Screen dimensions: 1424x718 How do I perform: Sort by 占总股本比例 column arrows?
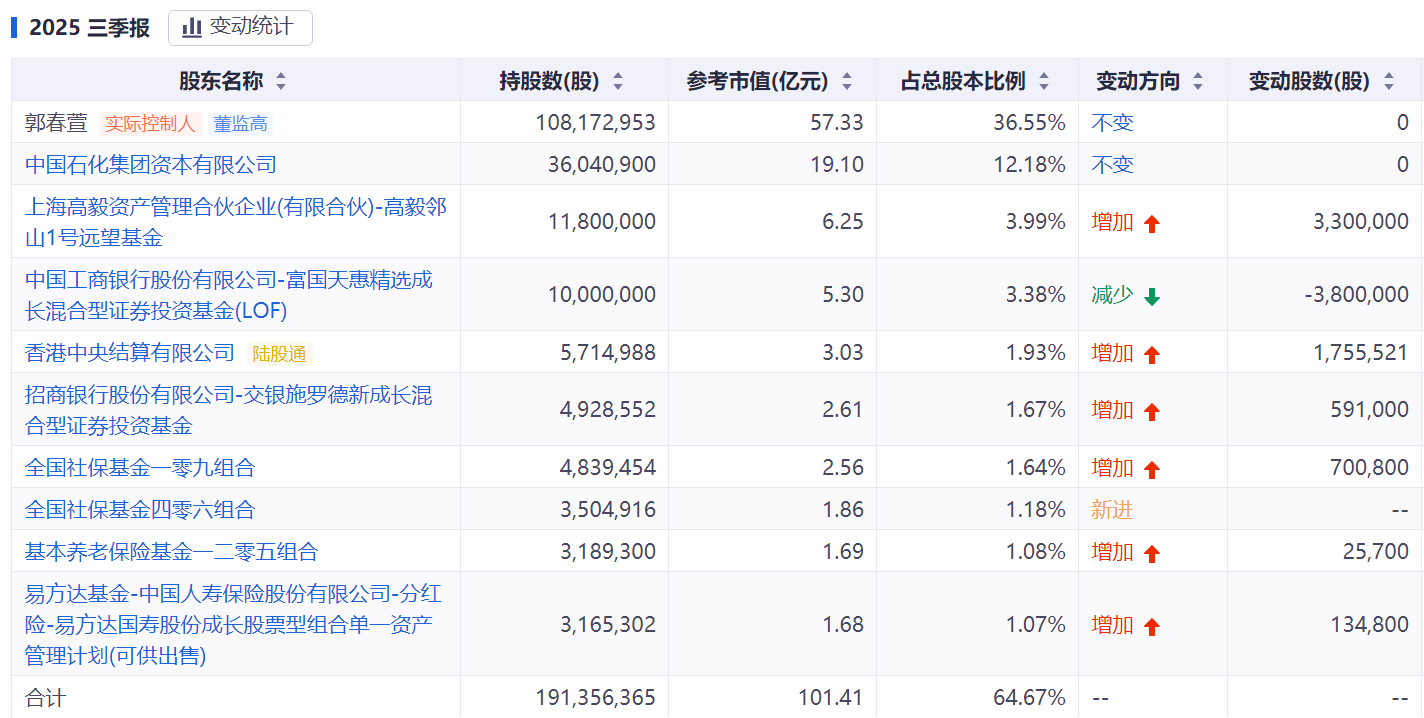1044,82
